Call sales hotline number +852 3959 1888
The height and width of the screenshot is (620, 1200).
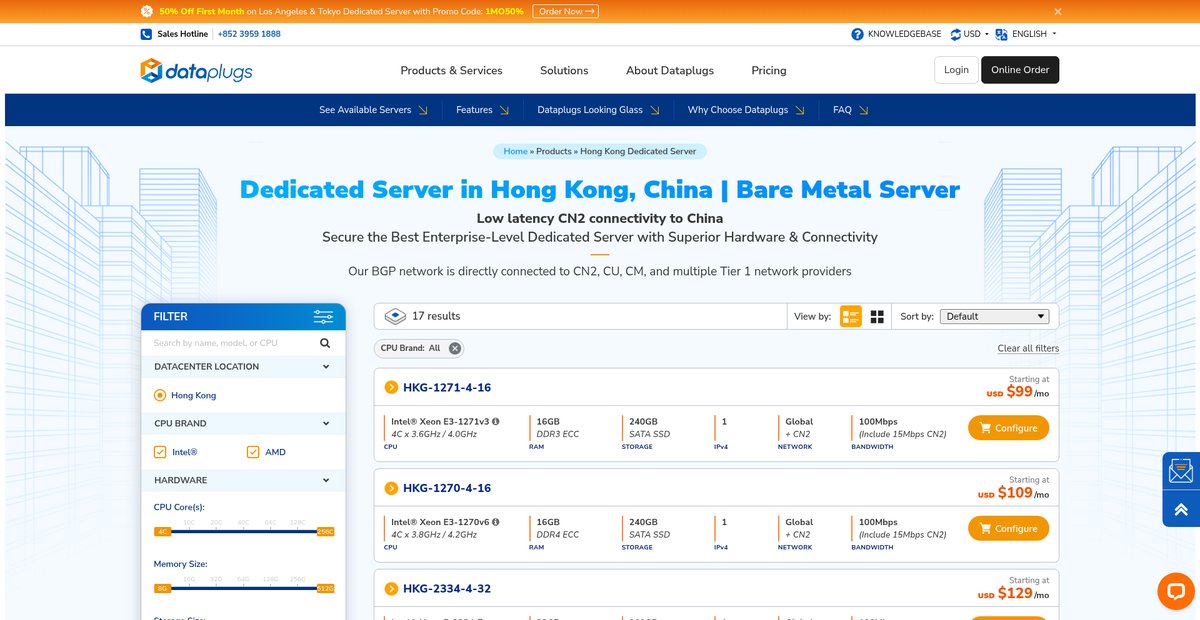click(x=249, y=34)
